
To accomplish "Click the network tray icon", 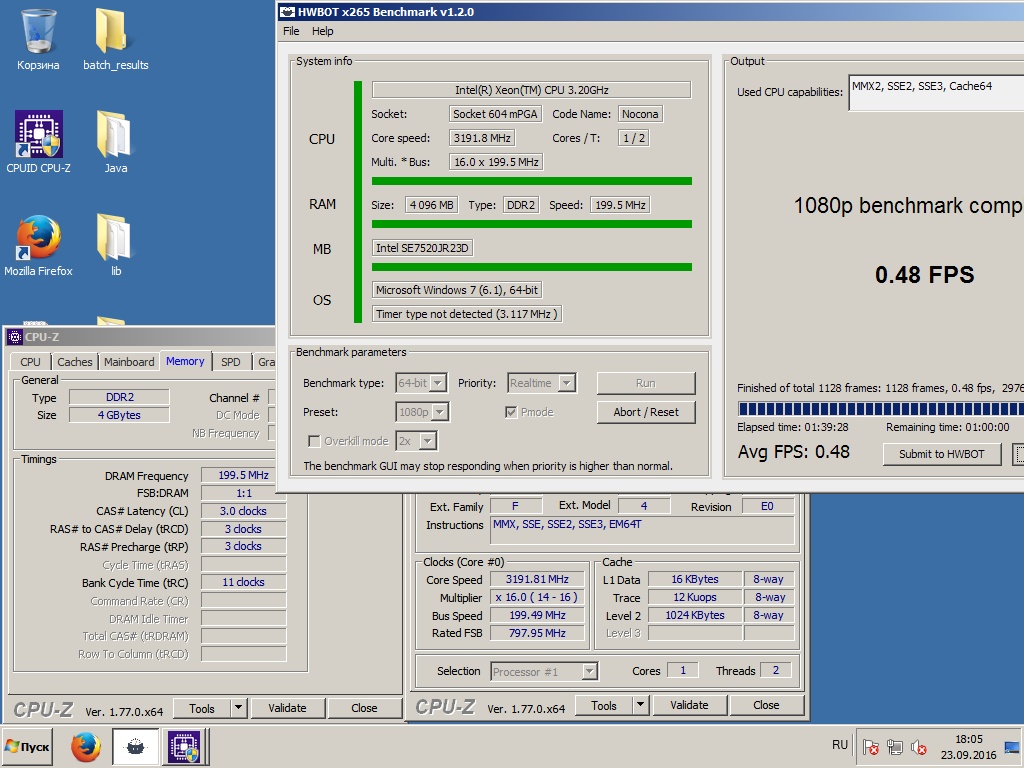I will coord(895,746).
